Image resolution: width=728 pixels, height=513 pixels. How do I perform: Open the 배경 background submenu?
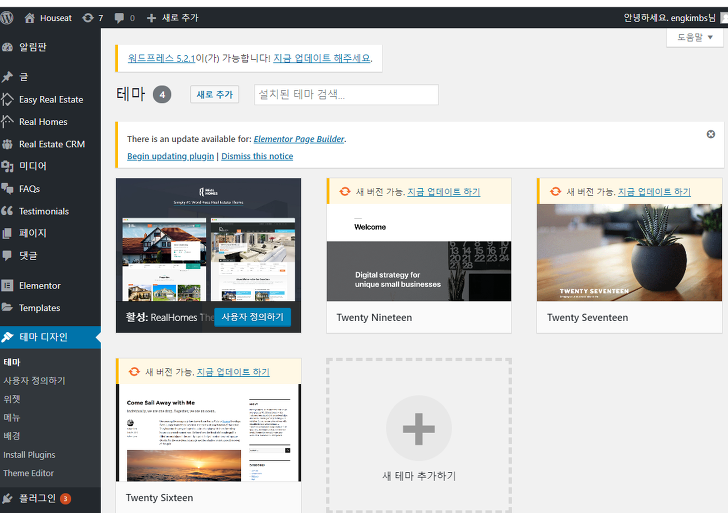point(12,436)
